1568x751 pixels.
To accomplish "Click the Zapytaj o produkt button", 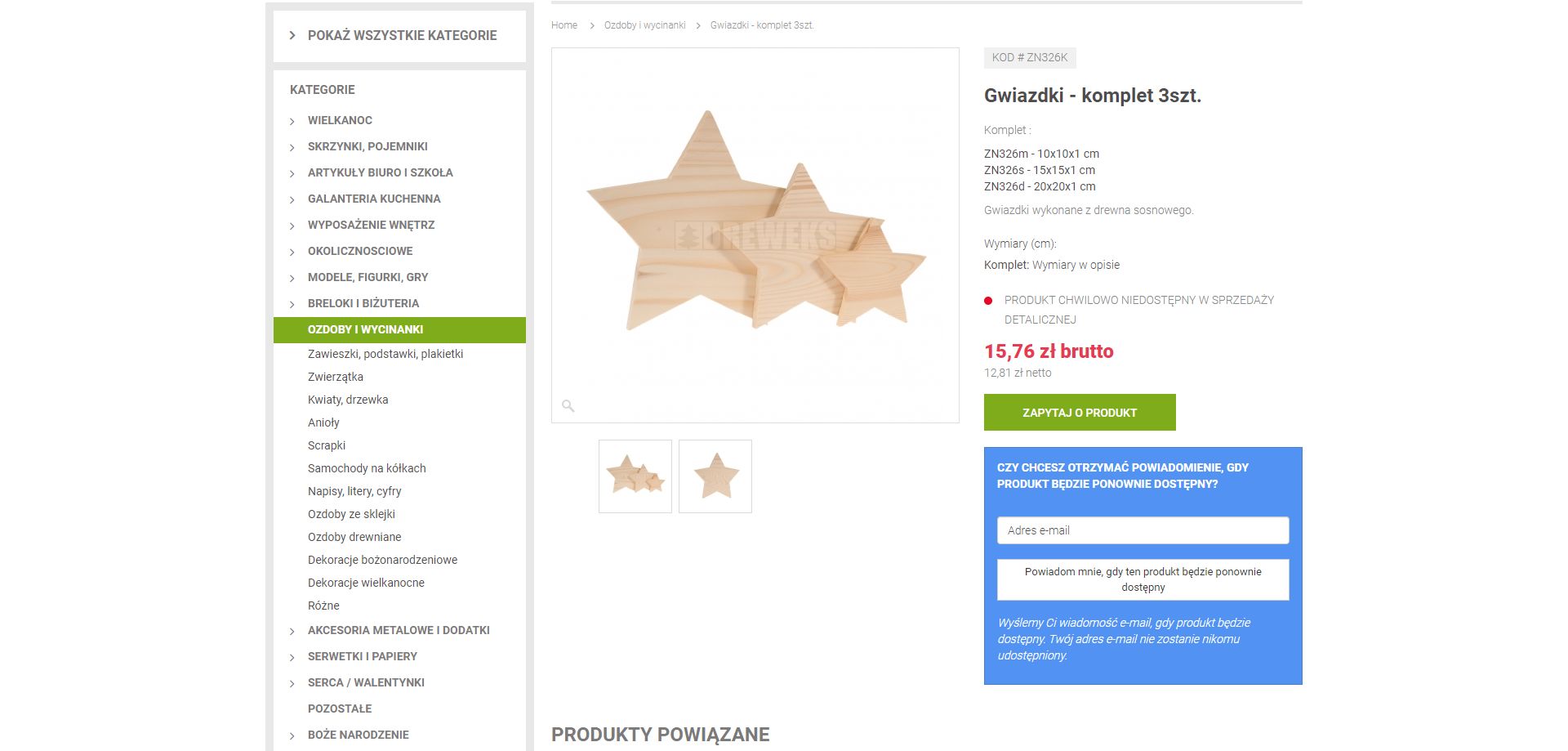I will tap(1079, 413).
